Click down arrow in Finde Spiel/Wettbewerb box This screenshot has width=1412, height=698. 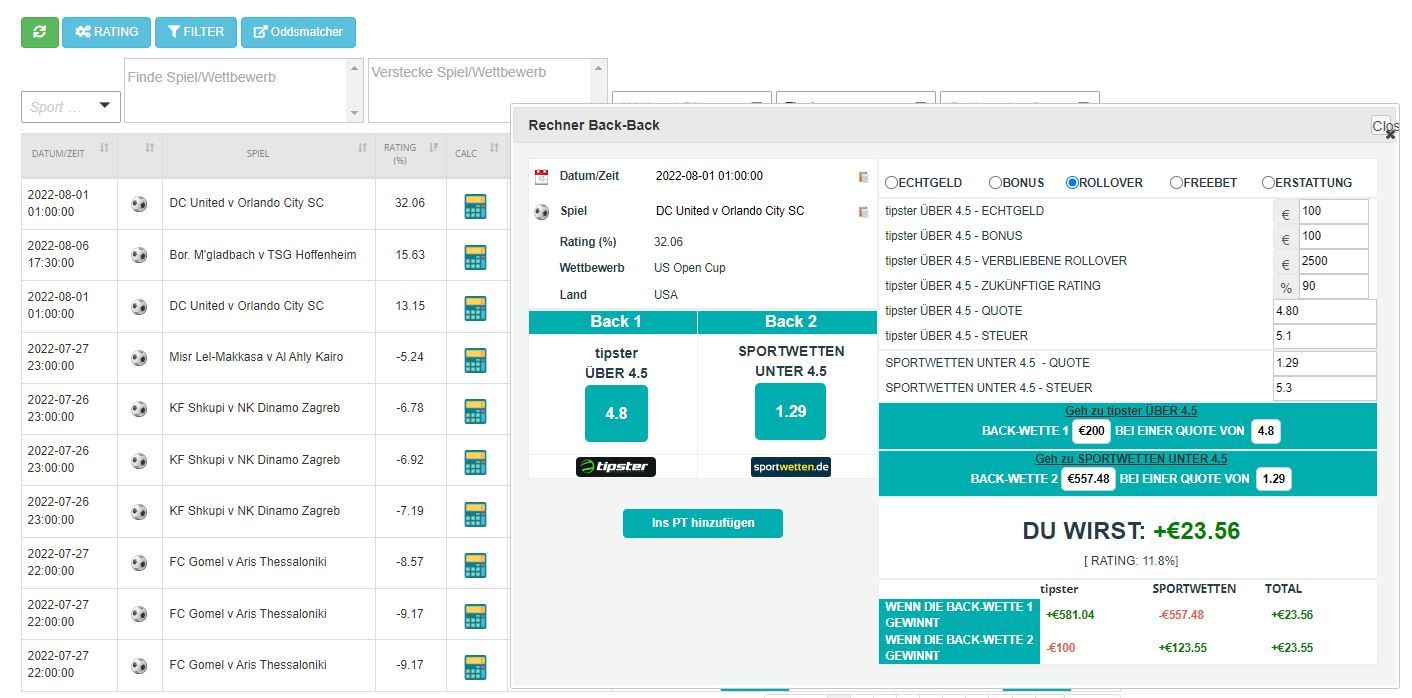[x=354, y=114]
